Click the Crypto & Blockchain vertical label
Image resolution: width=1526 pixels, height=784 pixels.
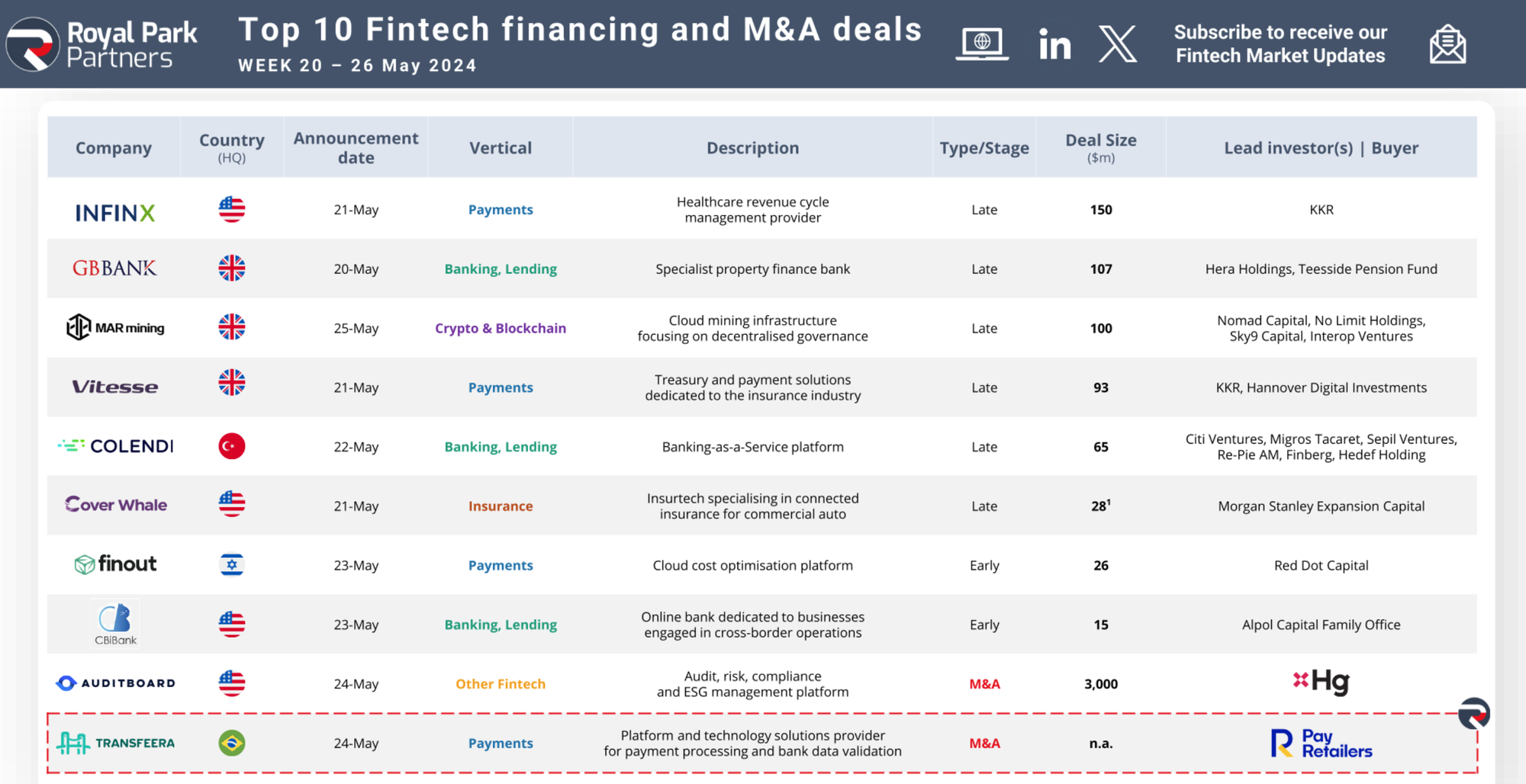501,328
